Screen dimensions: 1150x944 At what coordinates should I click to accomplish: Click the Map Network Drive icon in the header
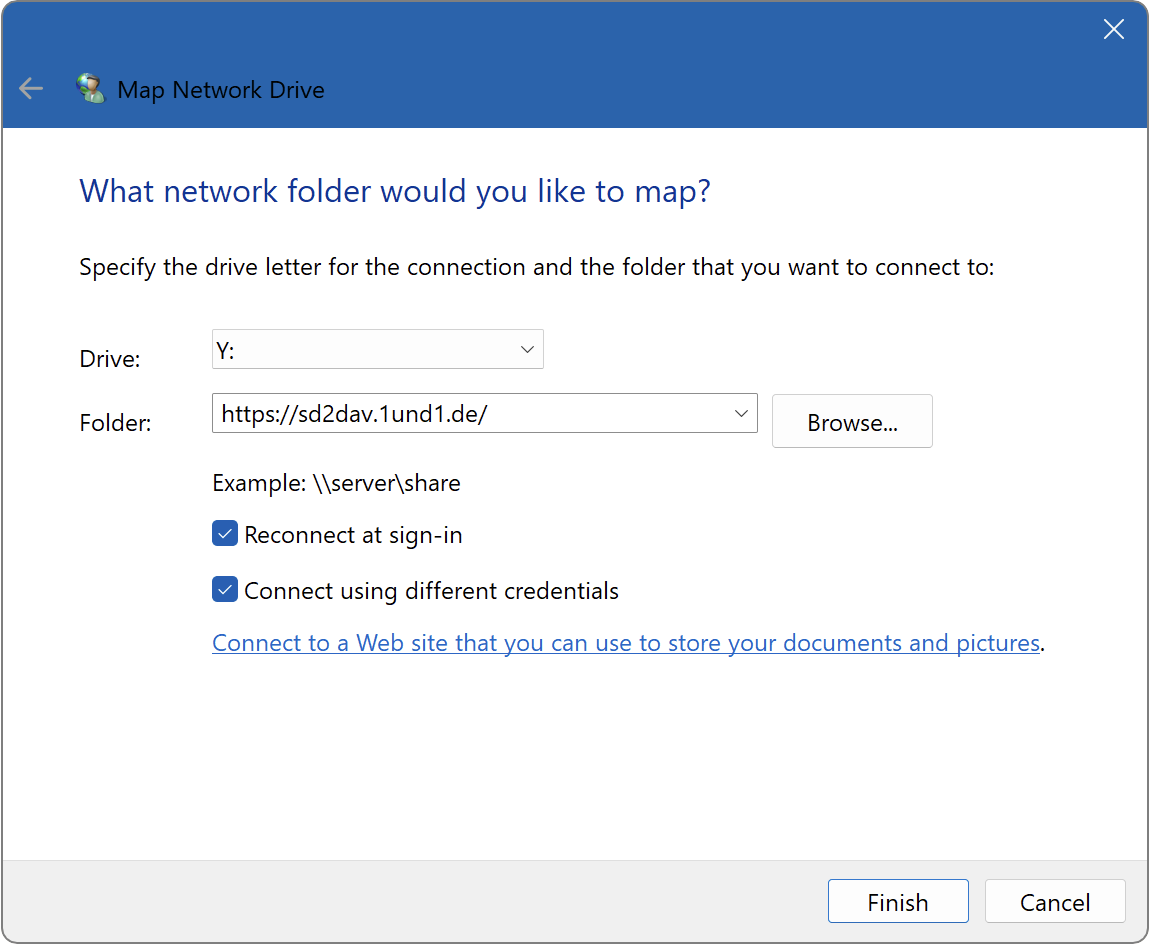[x=91, y=88]
